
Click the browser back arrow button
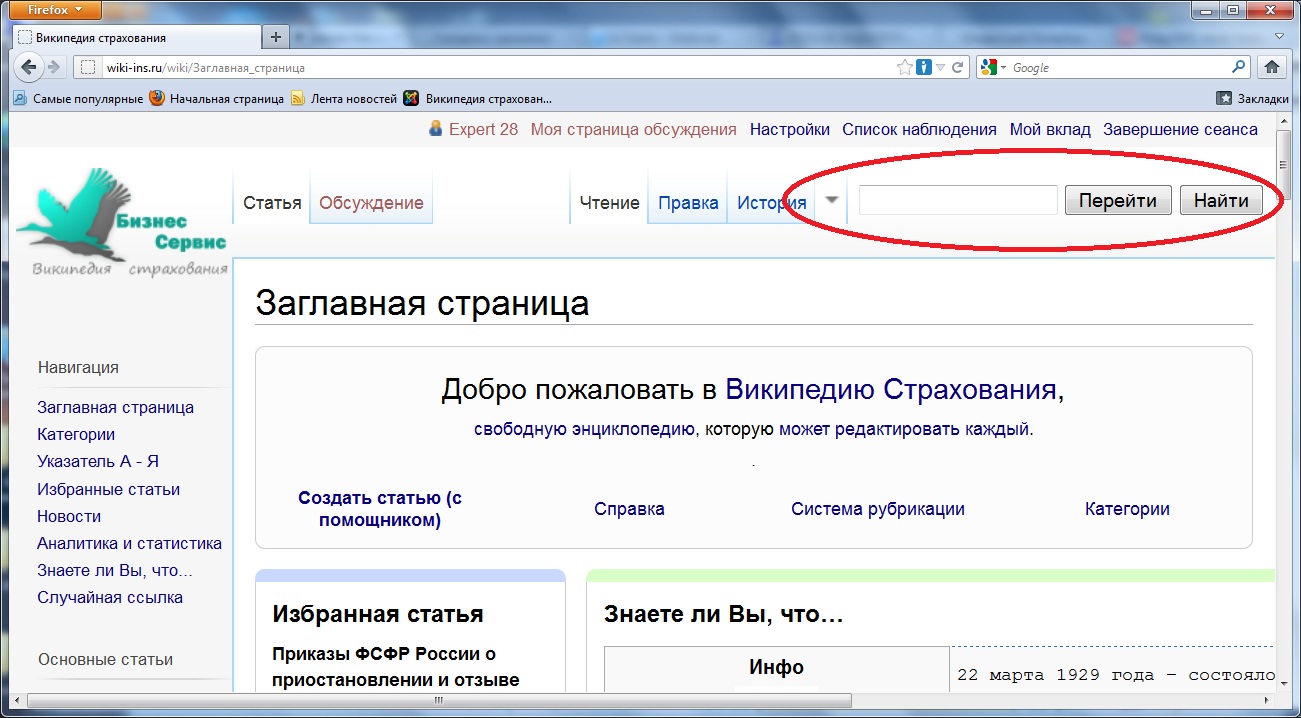[29, 68]
